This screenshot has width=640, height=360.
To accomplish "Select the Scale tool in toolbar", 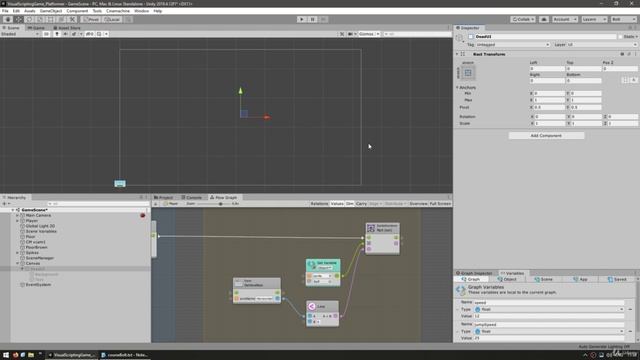I will 40,19.
